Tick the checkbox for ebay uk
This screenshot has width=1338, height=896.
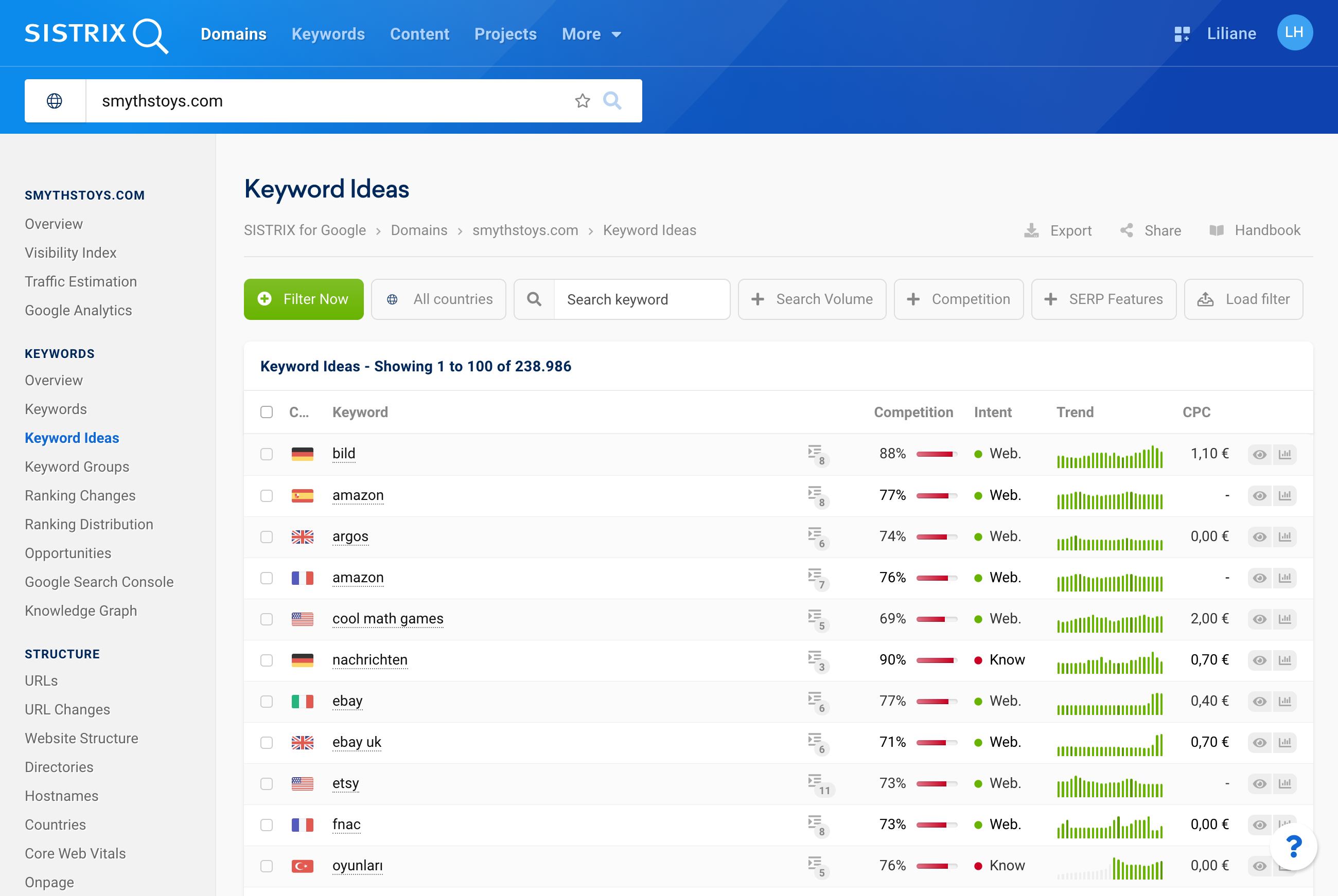(x=267, y=742)
